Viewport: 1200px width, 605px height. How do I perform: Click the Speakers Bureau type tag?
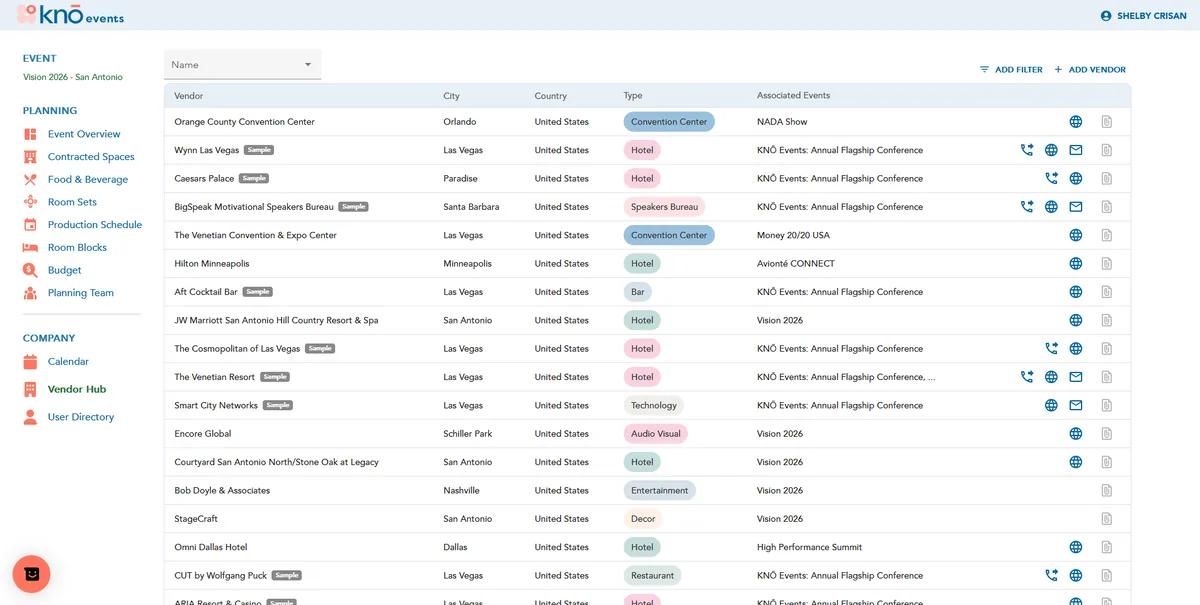[664, 207]
